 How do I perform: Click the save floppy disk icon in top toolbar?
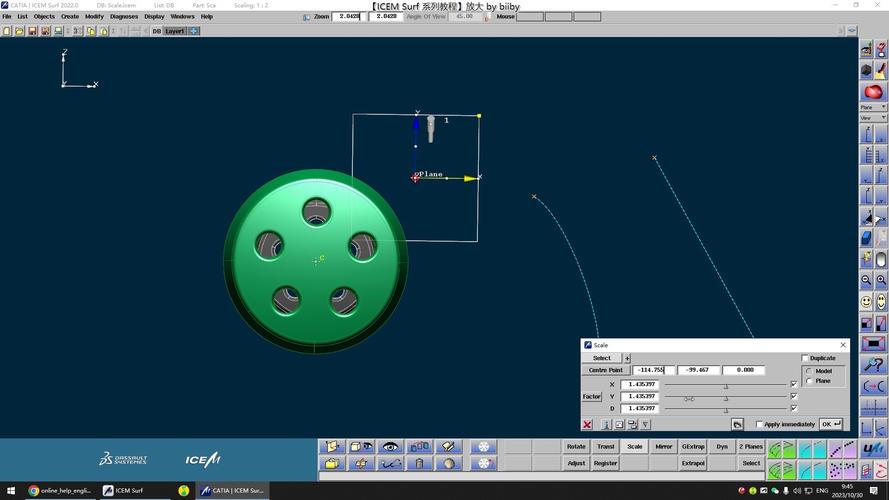(32, 31)
